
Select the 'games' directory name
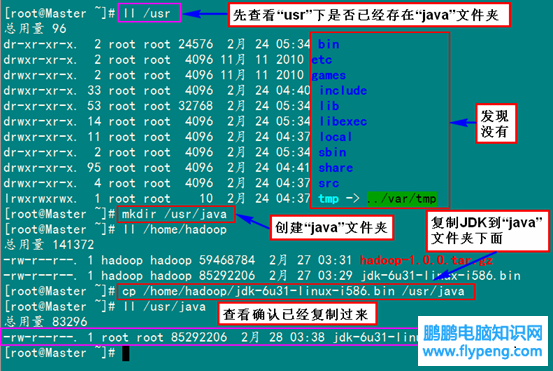[328, 75]
